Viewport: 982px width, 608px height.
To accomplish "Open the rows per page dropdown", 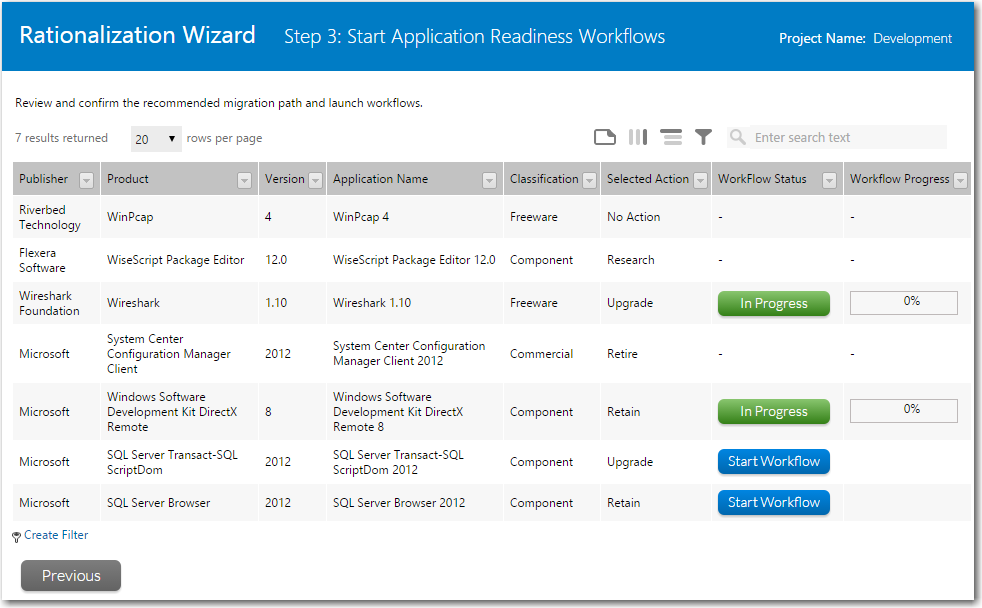I will (156, 138).
